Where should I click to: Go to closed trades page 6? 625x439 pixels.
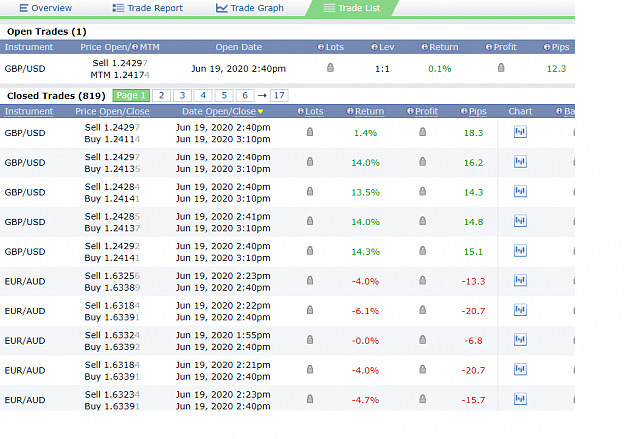pyautogui.click(x=245, y=96)
